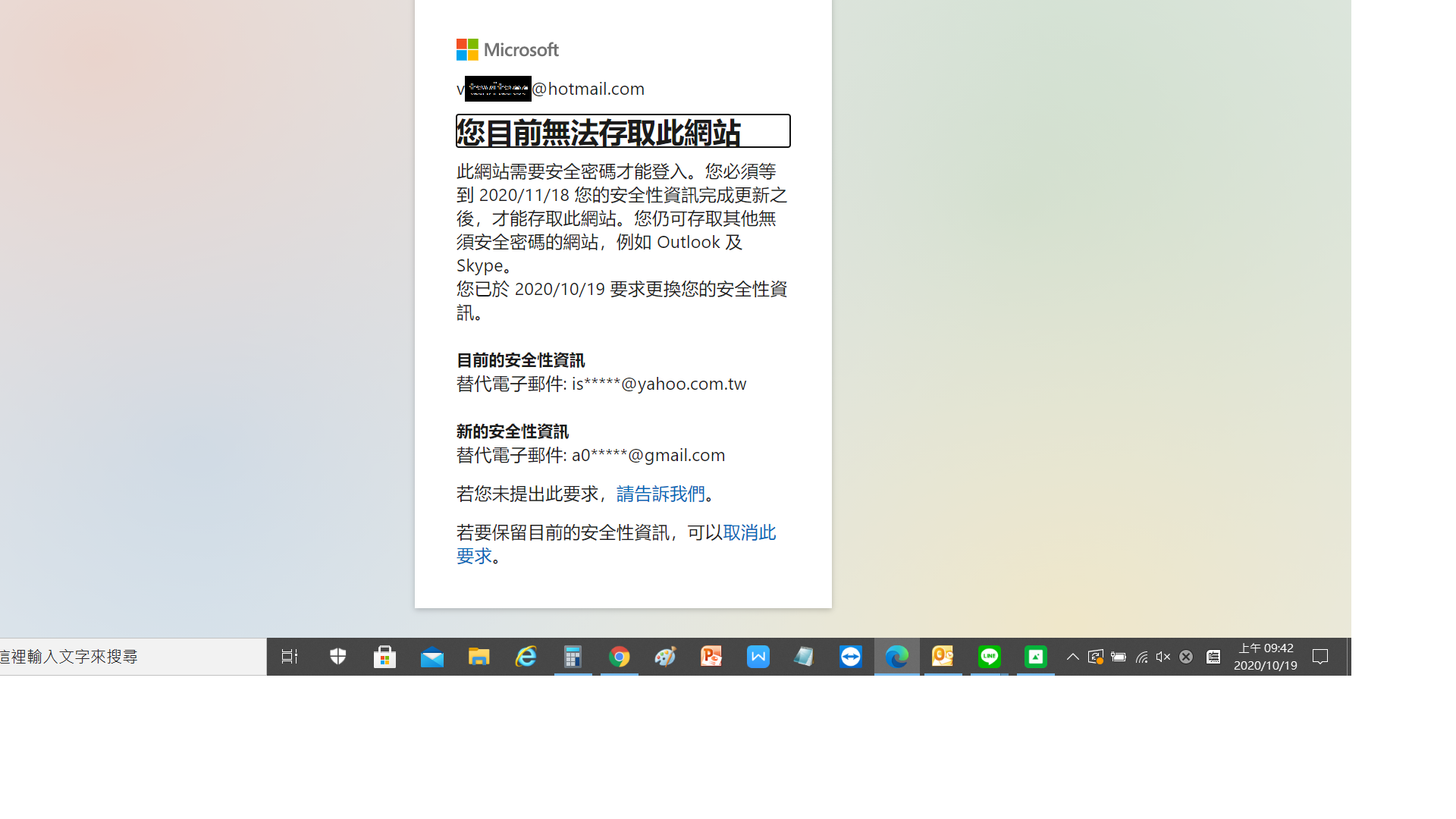Open the Paint palette app icon

tap(666, 657)
